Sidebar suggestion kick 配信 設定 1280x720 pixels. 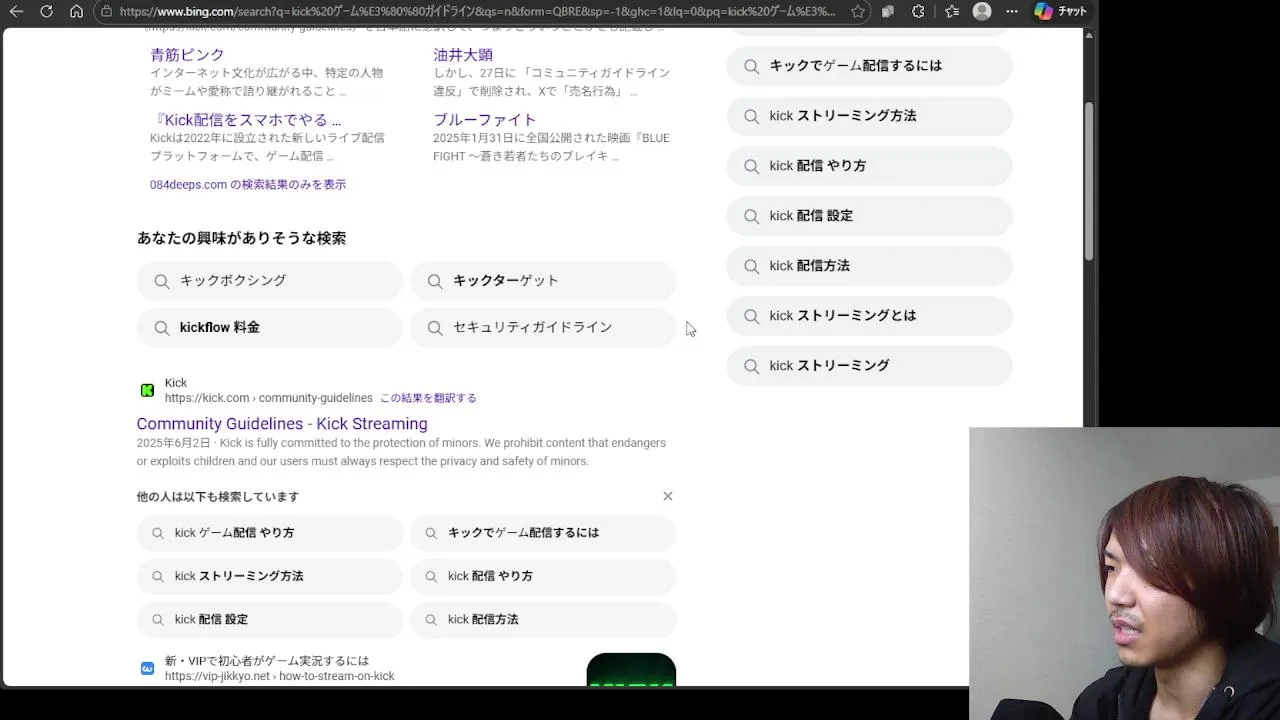[869, 216]
